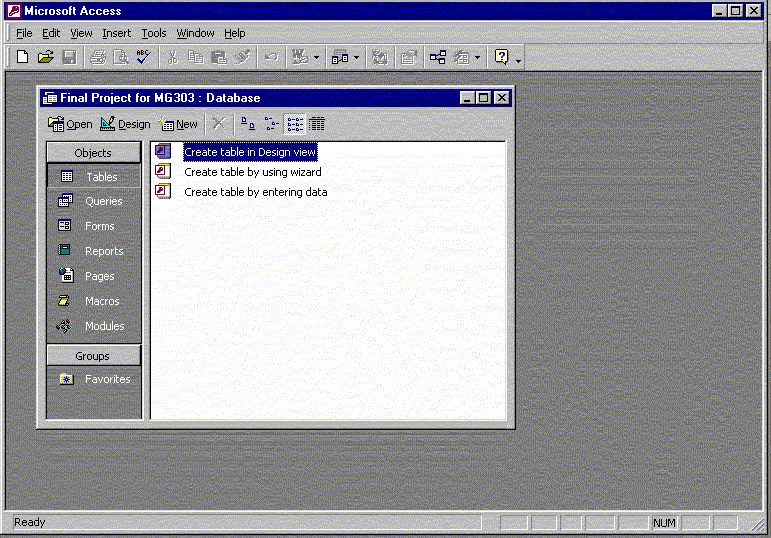771x538 pixels.
Task: Switch to Details view
Action: pyautogui.click(x=317, y=124)
